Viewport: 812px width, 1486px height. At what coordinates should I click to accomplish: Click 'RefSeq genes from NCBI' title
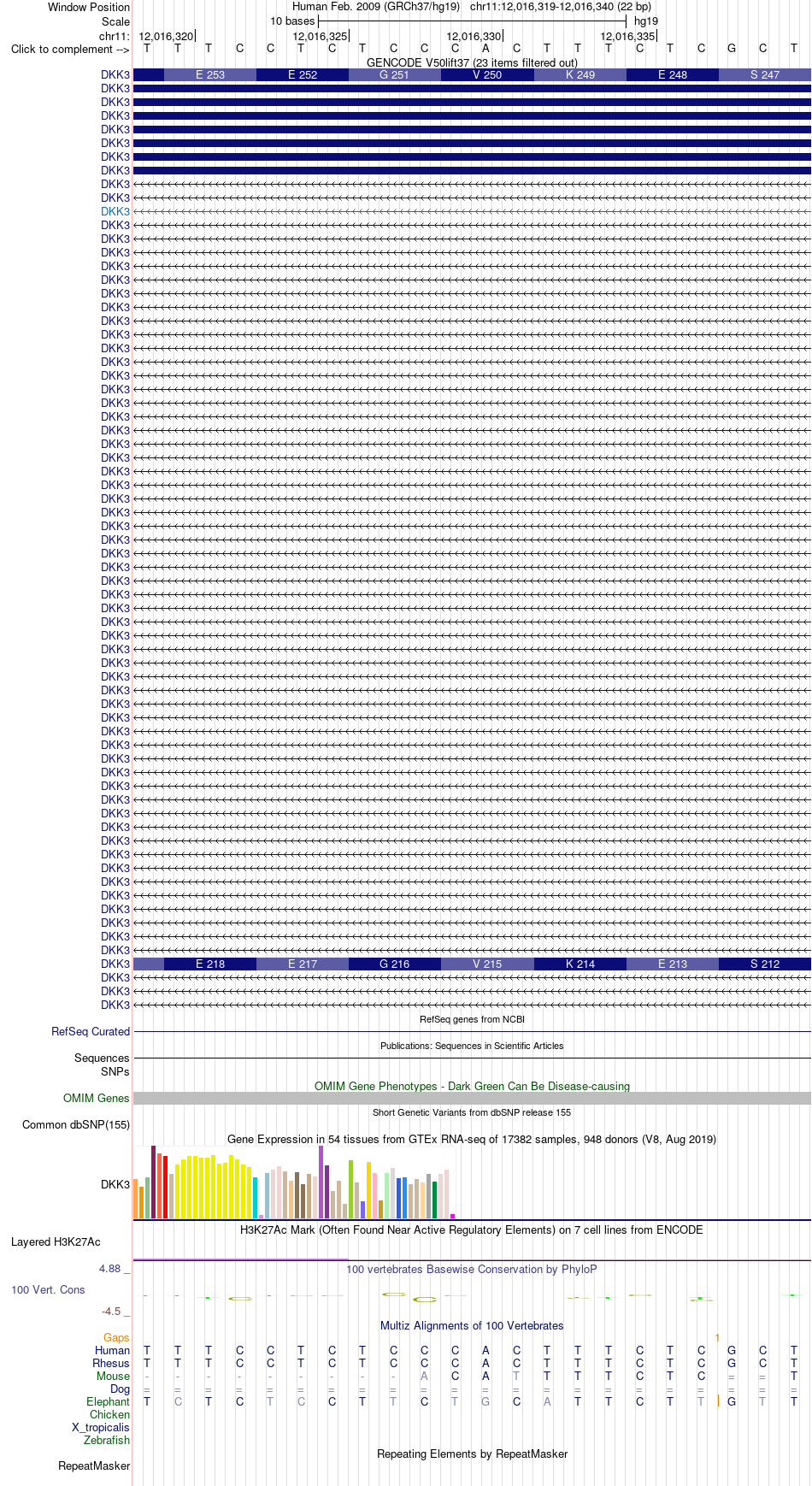[472, 1019]
